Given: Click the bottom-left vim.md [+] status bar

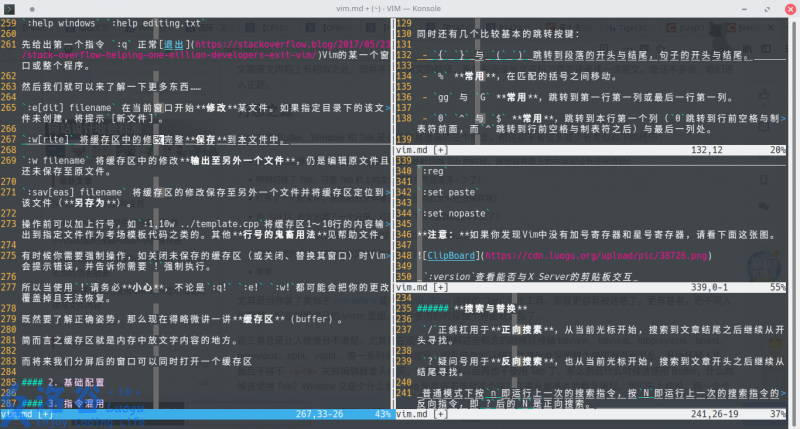Looking at the screenshot, I should [x=199, y=411].
